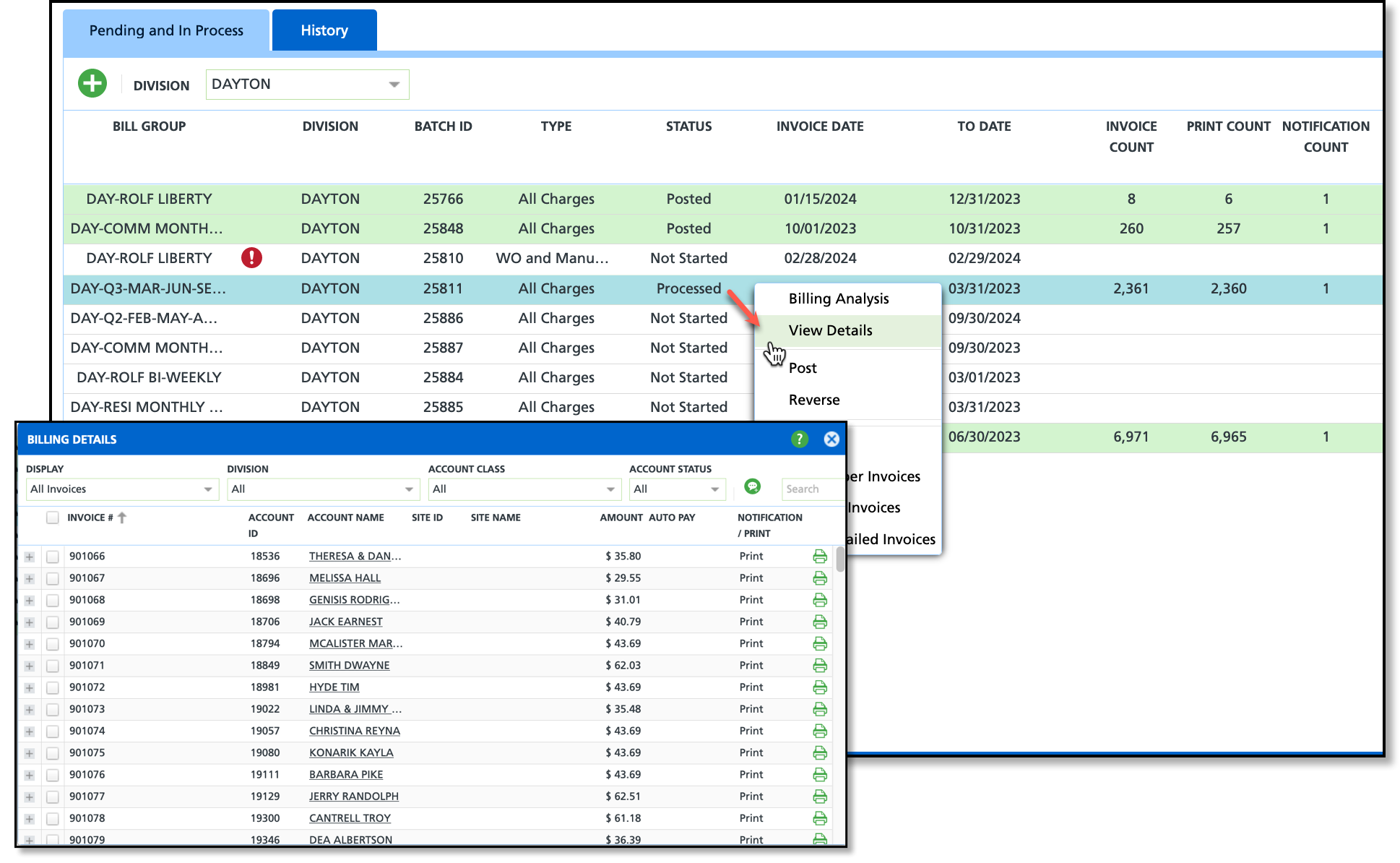
Task: Click the Search field in Billing Details
Action: [812, 489]
